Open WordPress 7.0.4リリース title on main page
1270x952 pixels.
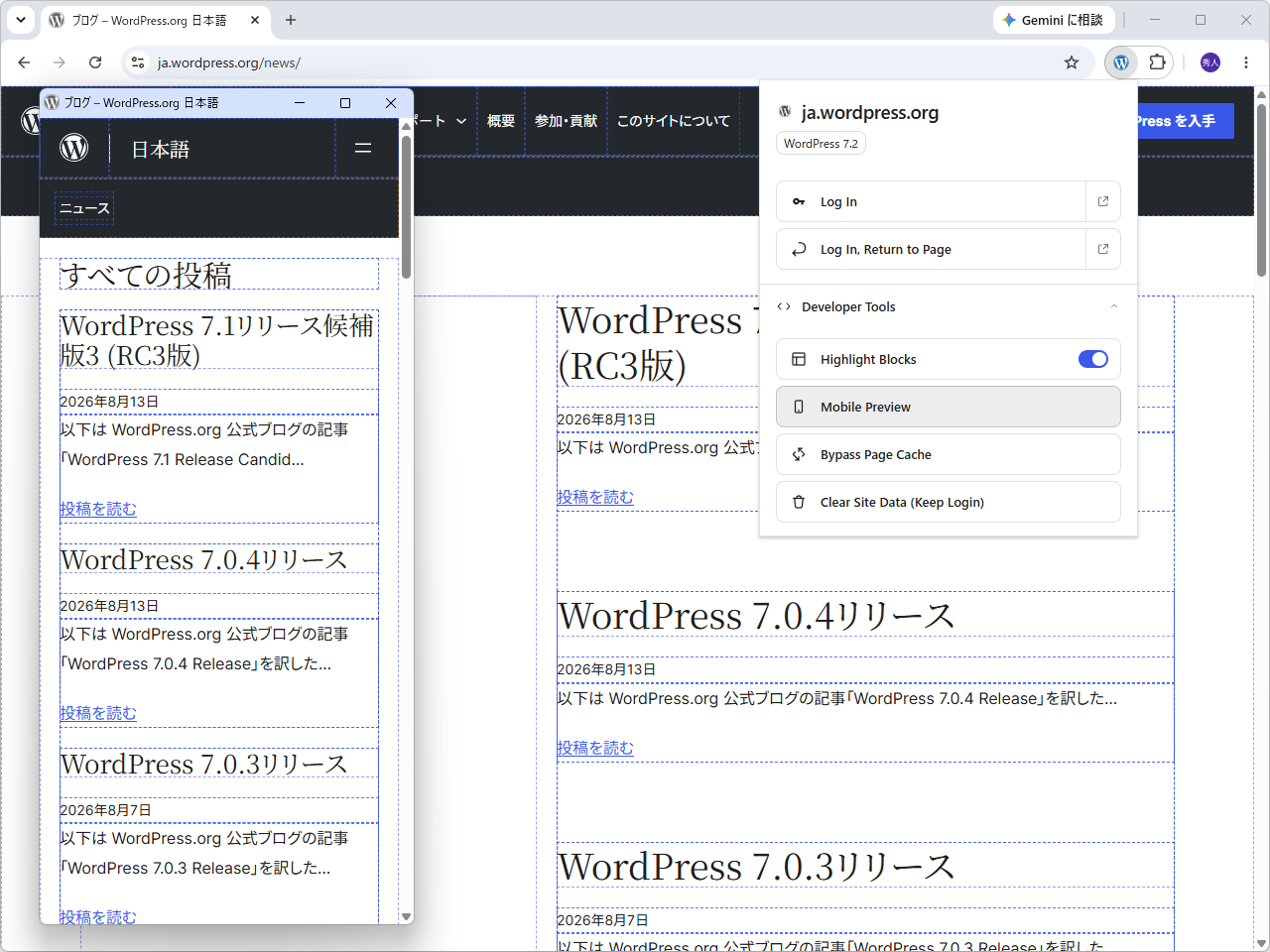pyautogui.click(x=756, y=616)
